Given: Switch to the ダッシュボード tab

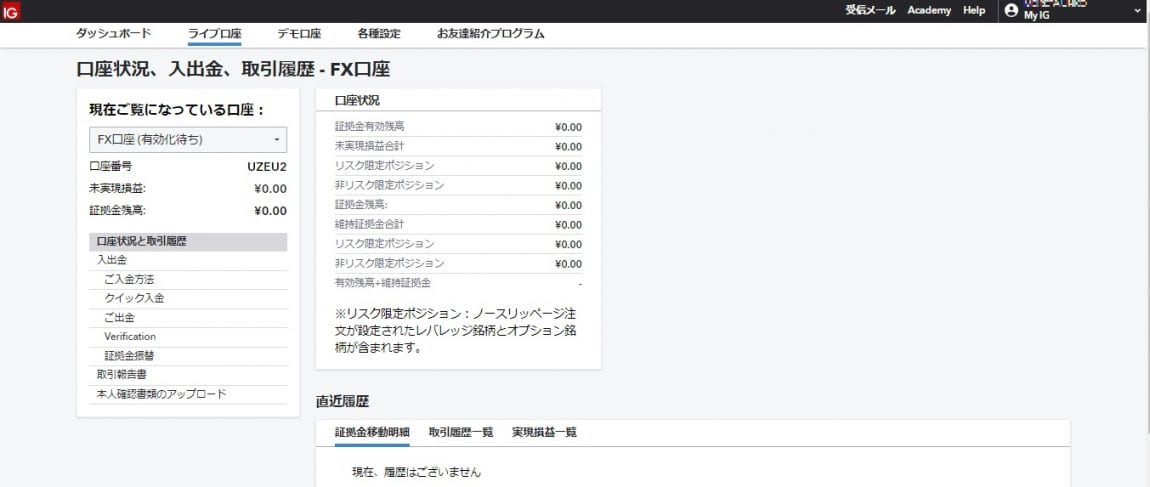Looking at the screenshot, I should tap(114, 33).
